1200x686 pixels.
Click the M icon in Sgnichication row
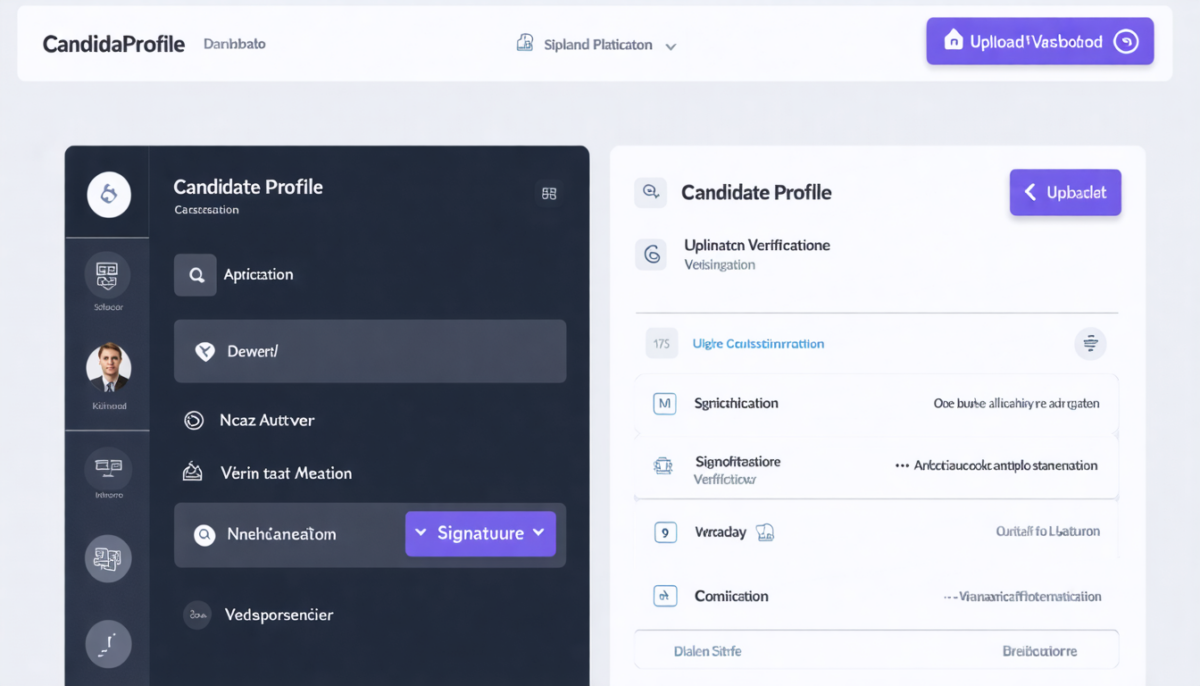[664, 404]
